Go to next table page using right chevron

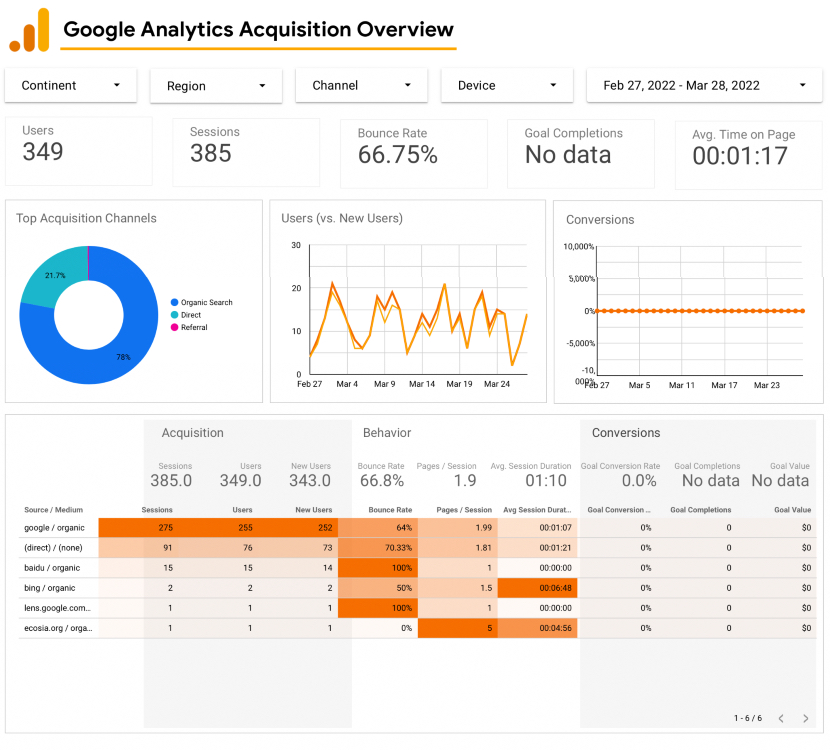click(x=806, y=717)
